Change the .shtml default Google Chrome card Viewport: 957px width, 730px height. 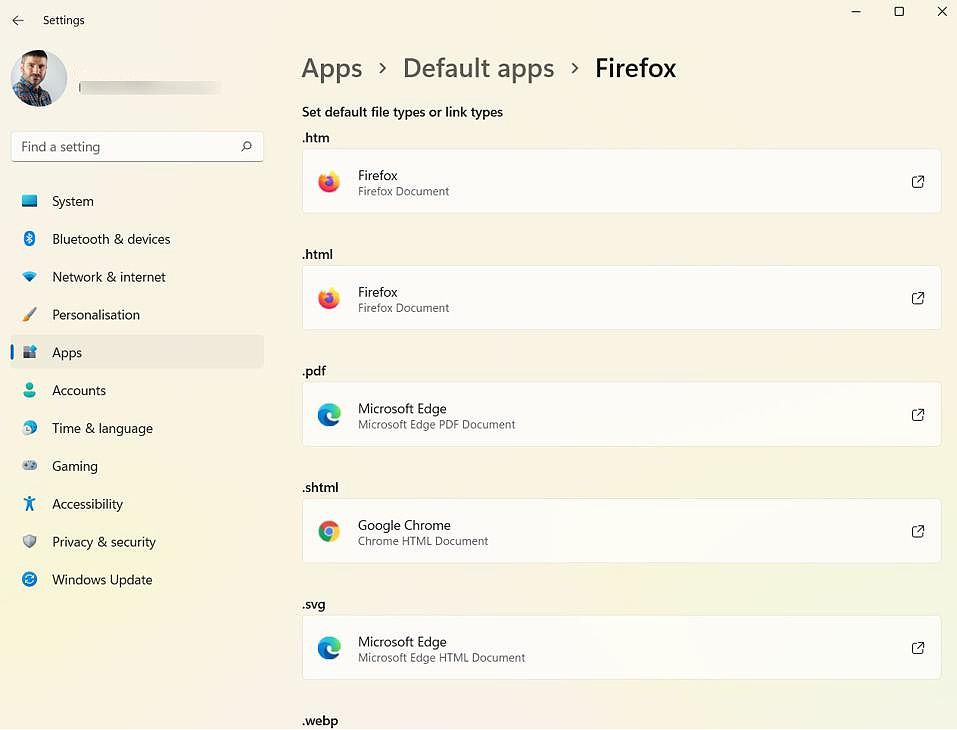click(621, 531)
